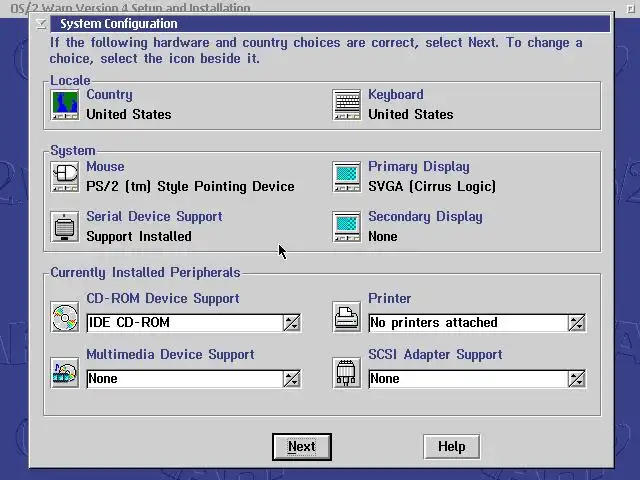Click the 'Multimedia Device Support' label

[170, 354]
